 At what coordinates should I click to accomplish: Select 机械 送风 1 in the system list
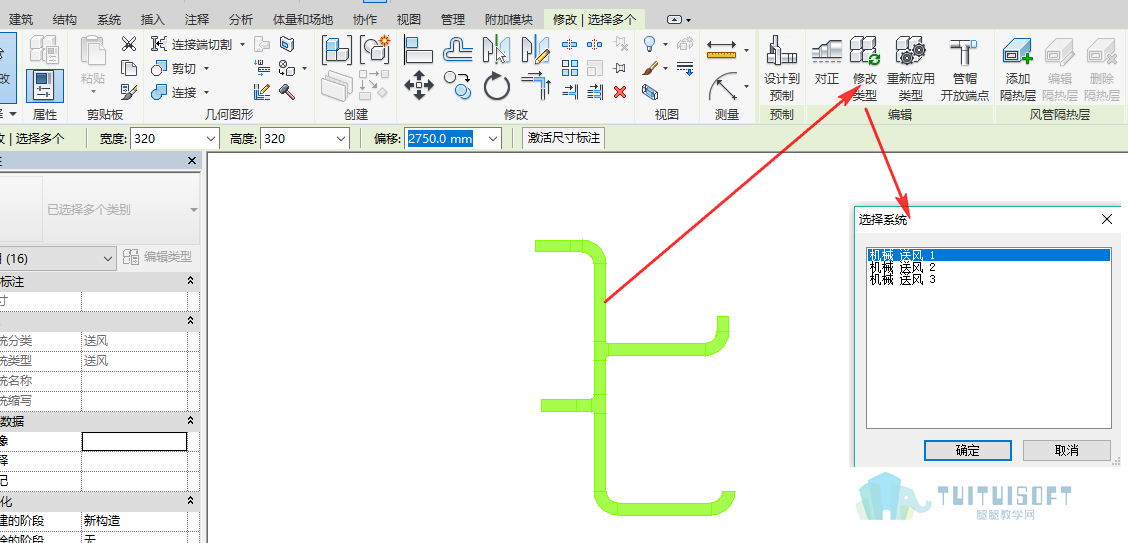pos(989,255)
